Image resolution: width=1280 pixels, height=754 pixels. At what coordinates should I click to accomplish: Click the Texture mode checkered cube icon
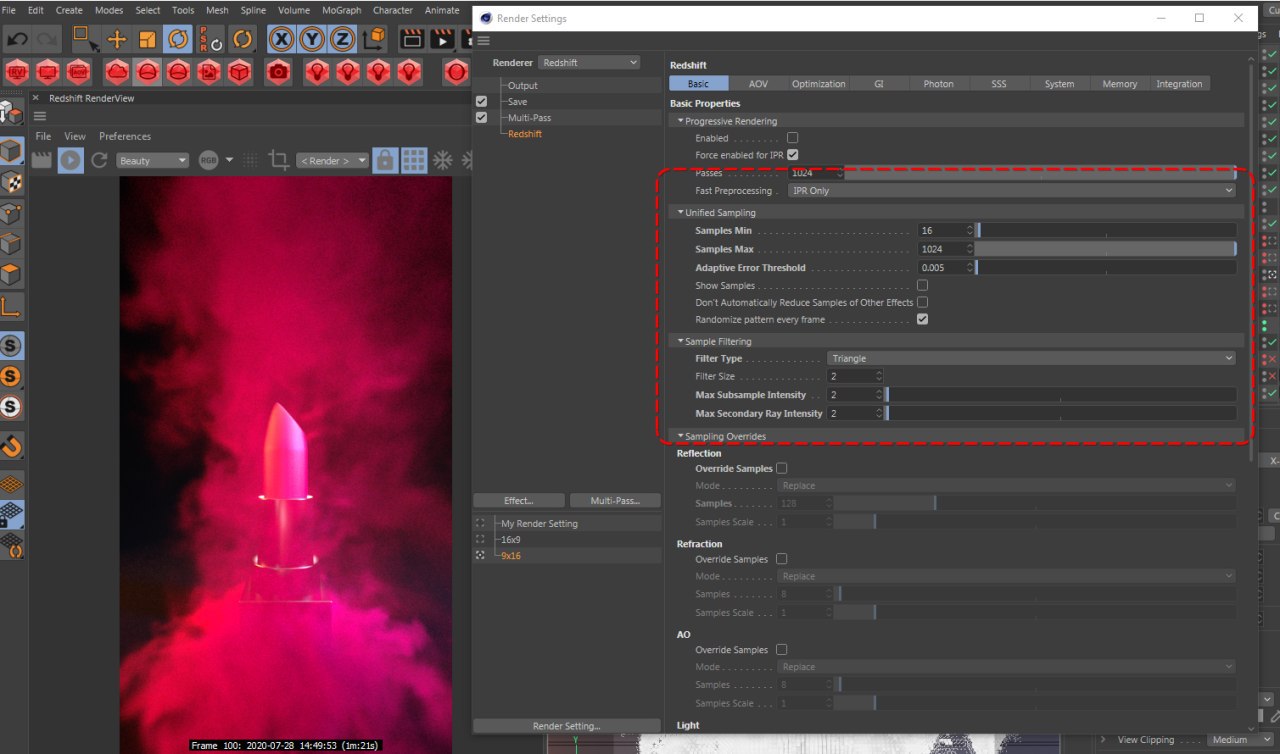[x=12, y=182]
